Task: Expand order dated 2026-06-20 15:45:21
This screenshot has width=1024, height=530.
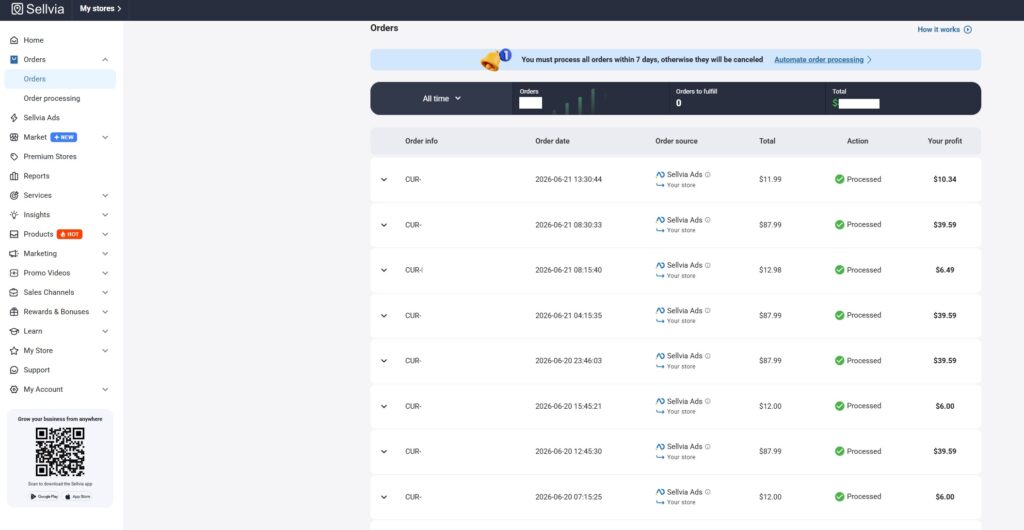Action: (x=384, y=406)
